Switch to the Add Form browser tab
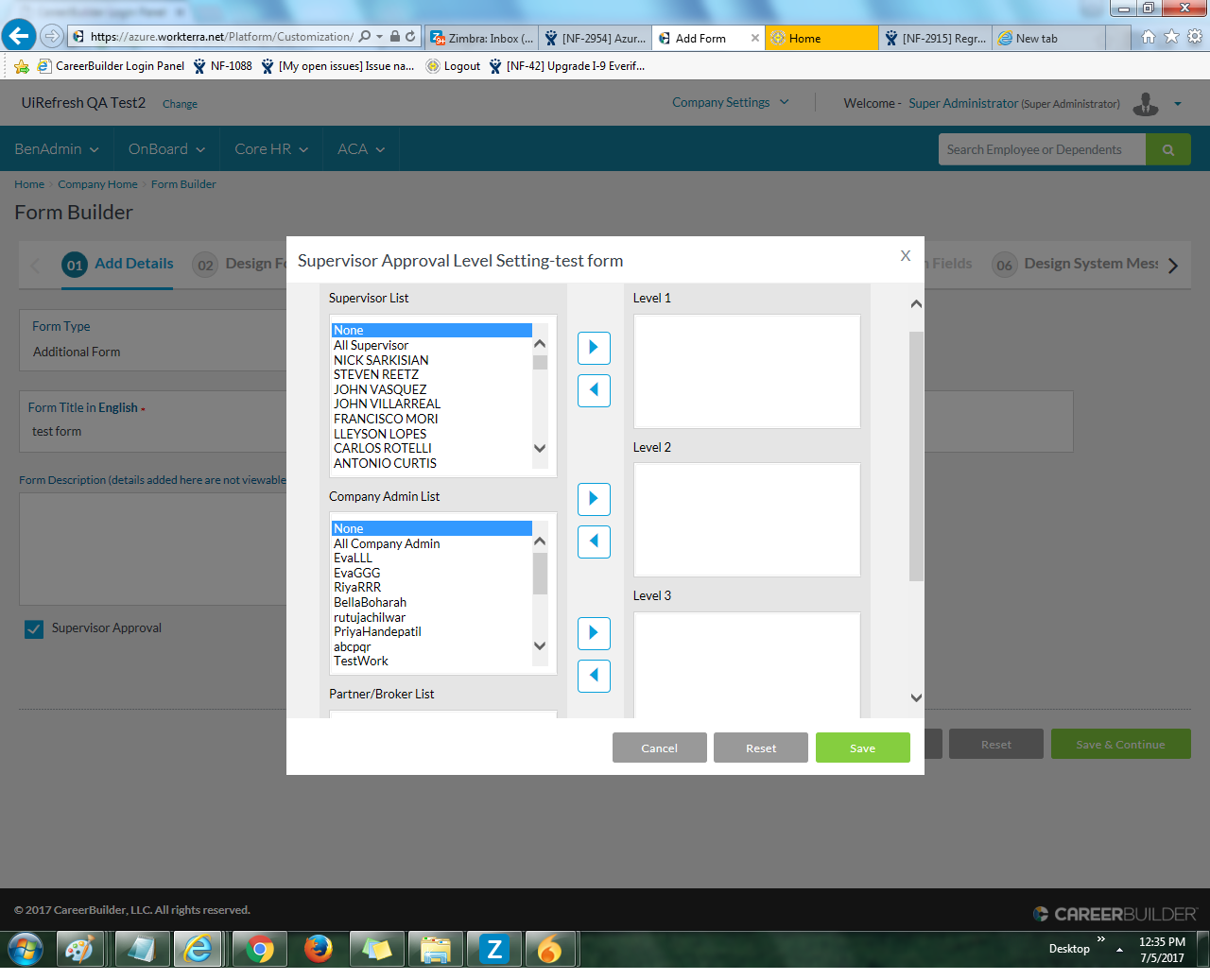The height and width of the screenshot is (980, 1210). [x=700, y=39]
